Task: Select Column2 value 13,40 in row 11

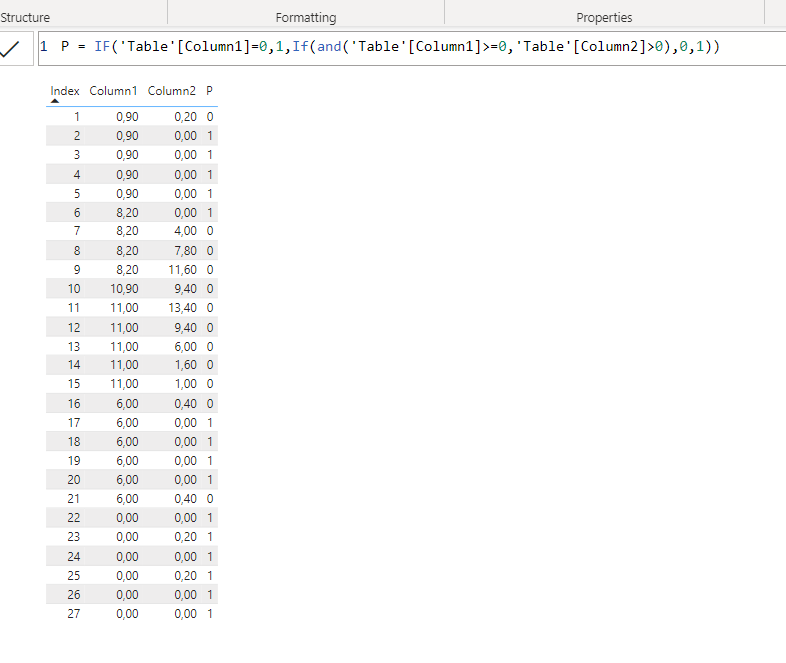Action: tap(182, 308)
